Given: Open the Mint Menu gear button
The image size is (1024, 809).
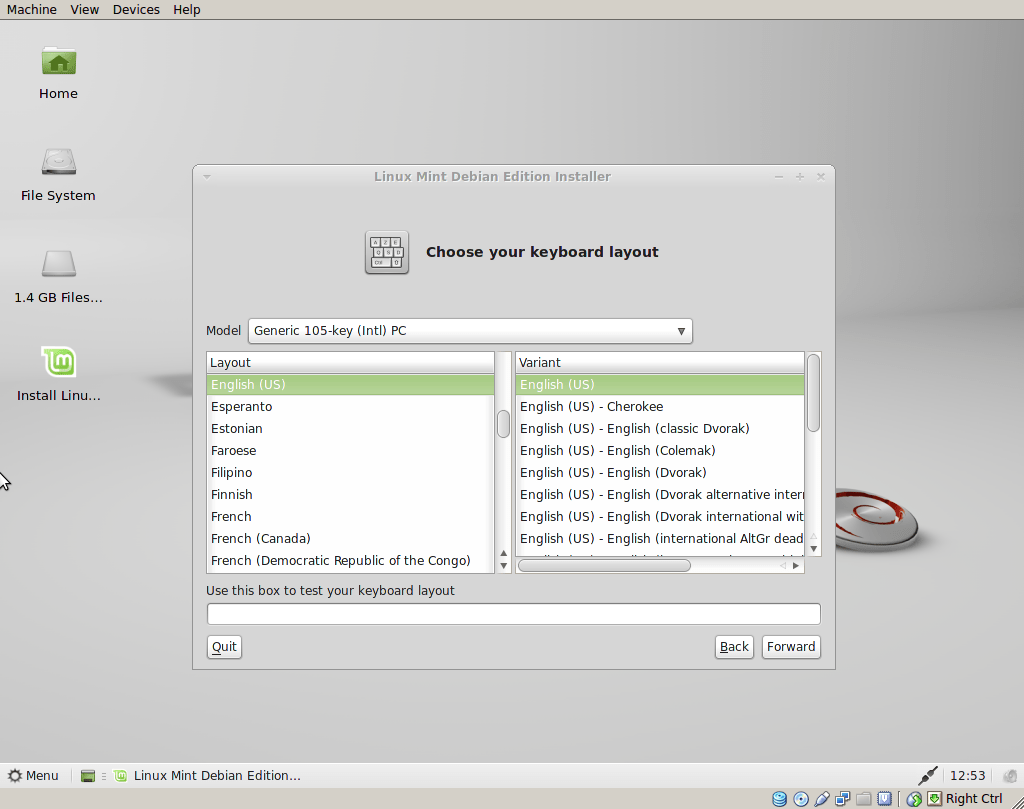Looking at the screenshot, I should 33,775.
